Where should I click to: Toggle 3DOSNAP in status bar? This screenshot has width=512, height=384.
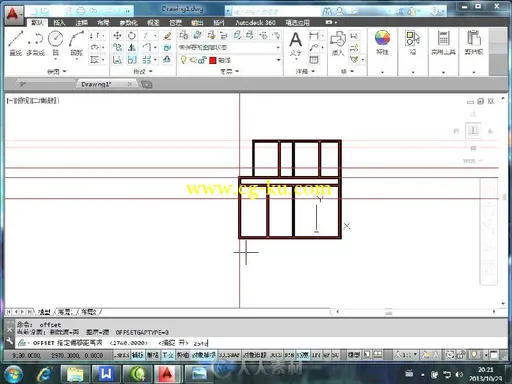pyautogui.click(x=229, y=355)
